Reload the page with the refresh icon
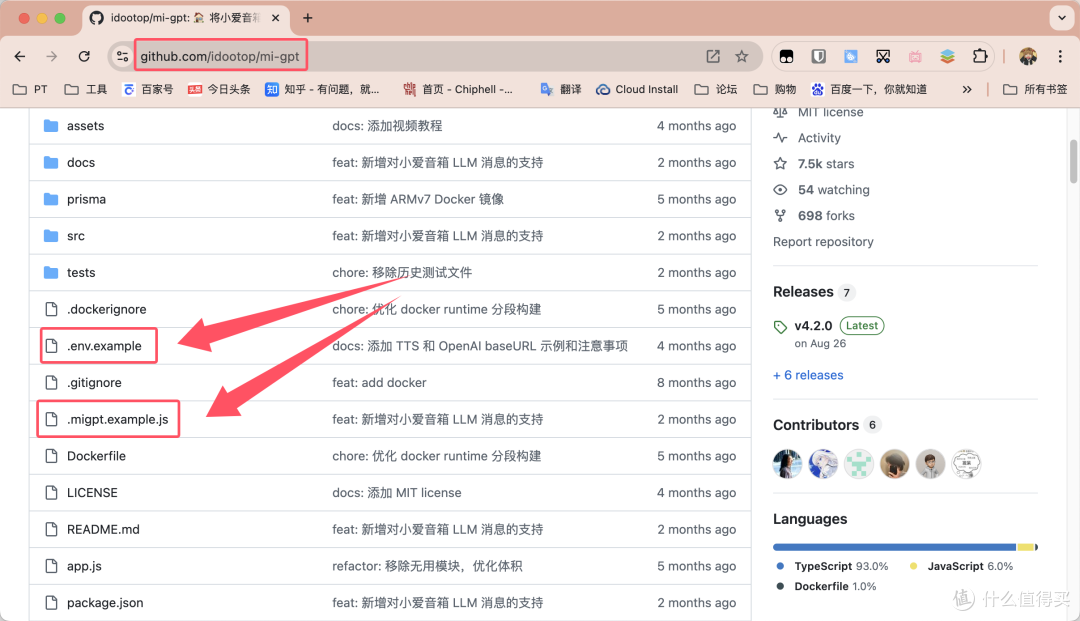 pos(84,56)
